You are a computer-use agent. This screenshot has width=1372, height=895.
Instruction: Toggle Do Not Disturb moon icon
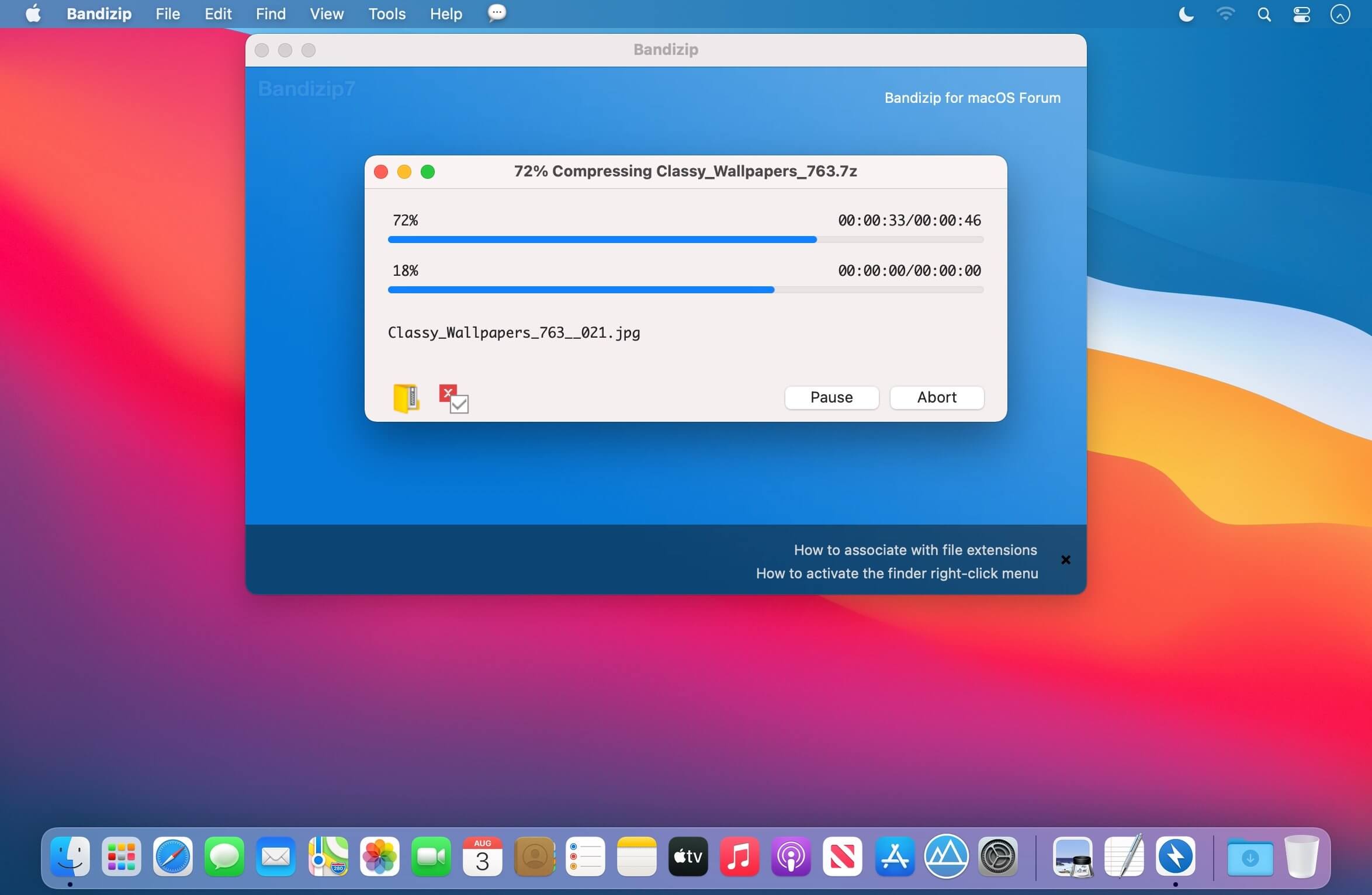click(x=1186, y=14)
